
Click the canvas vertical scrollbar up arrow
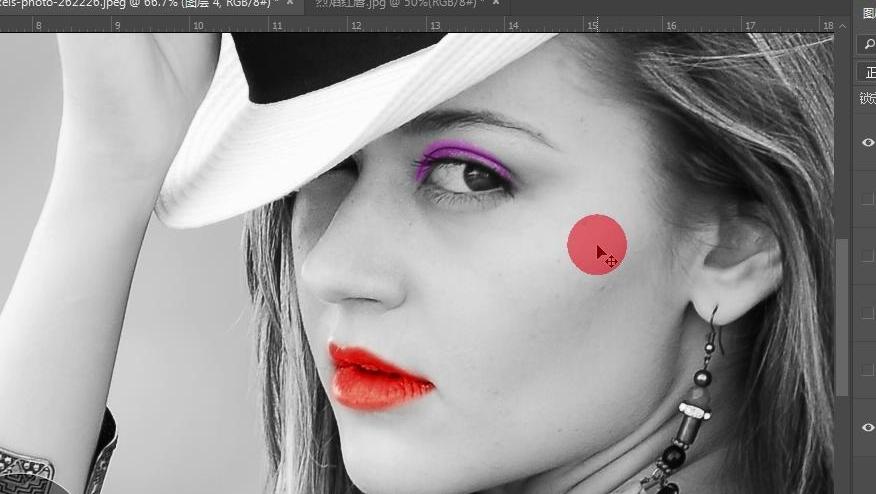(842, 26)
